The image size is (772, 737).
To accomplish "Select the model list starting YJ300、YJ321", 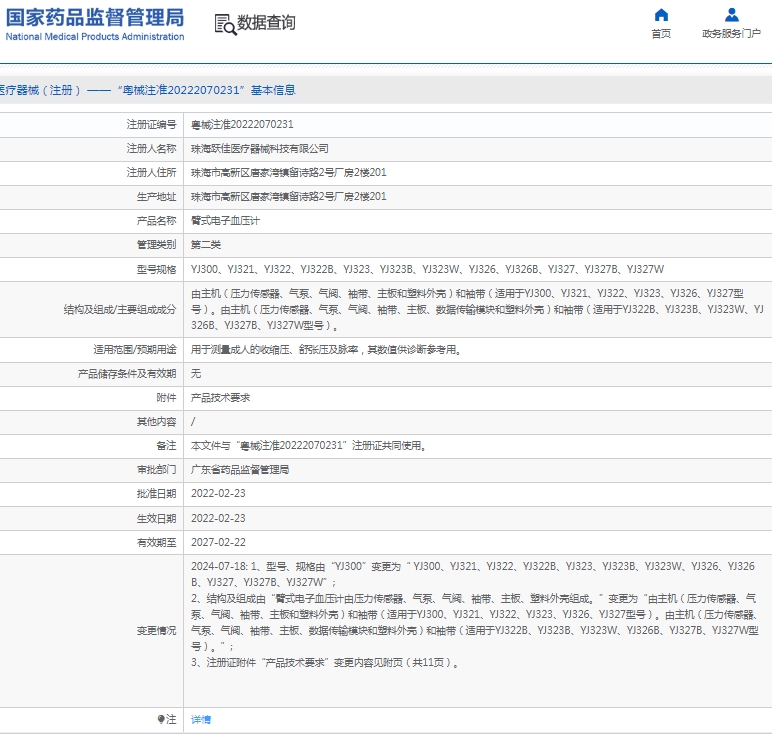I will [x=427, y=269].
